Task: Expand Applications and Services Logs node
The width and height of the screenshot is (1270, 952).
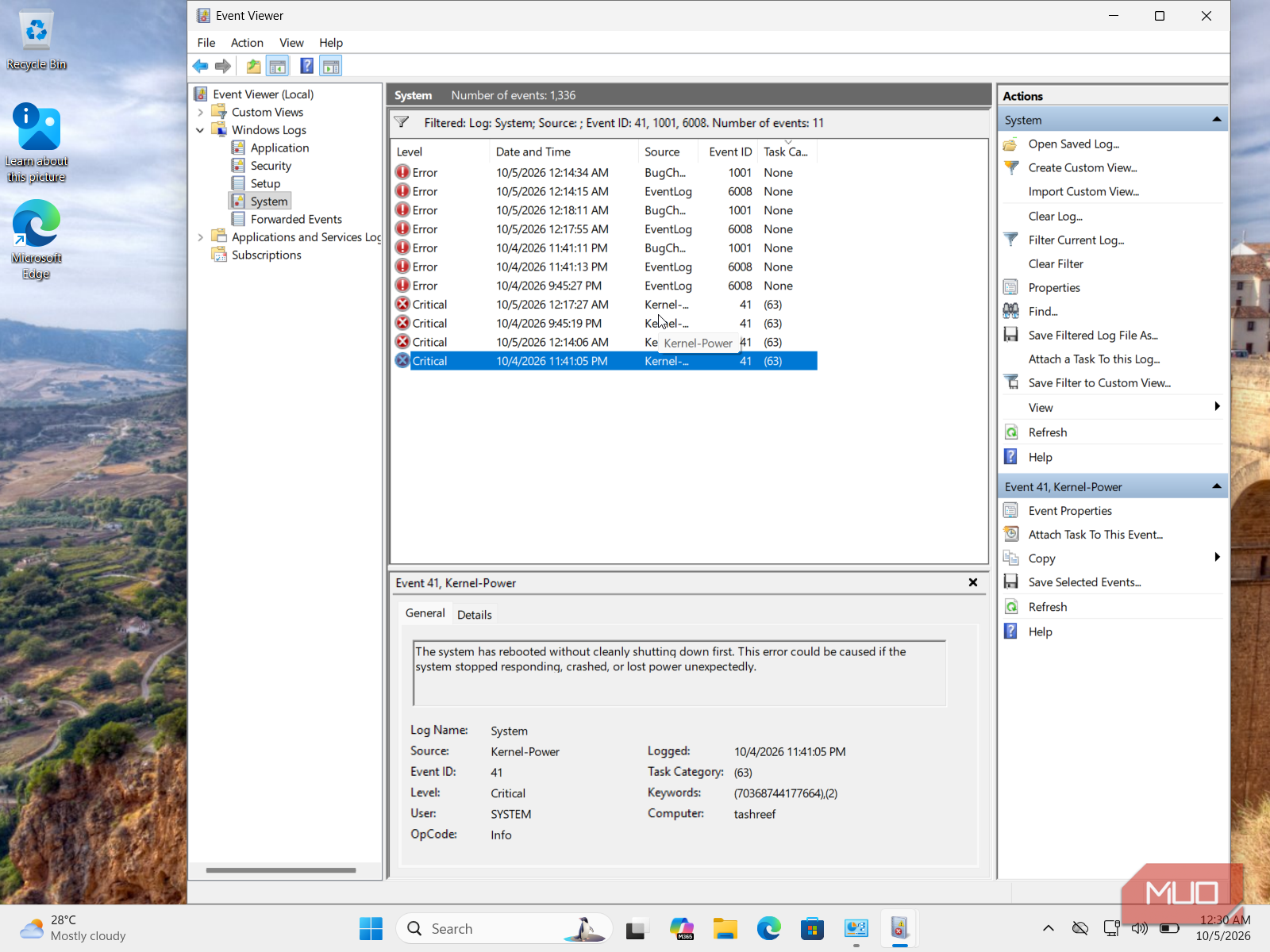Action: coord(201,237)
